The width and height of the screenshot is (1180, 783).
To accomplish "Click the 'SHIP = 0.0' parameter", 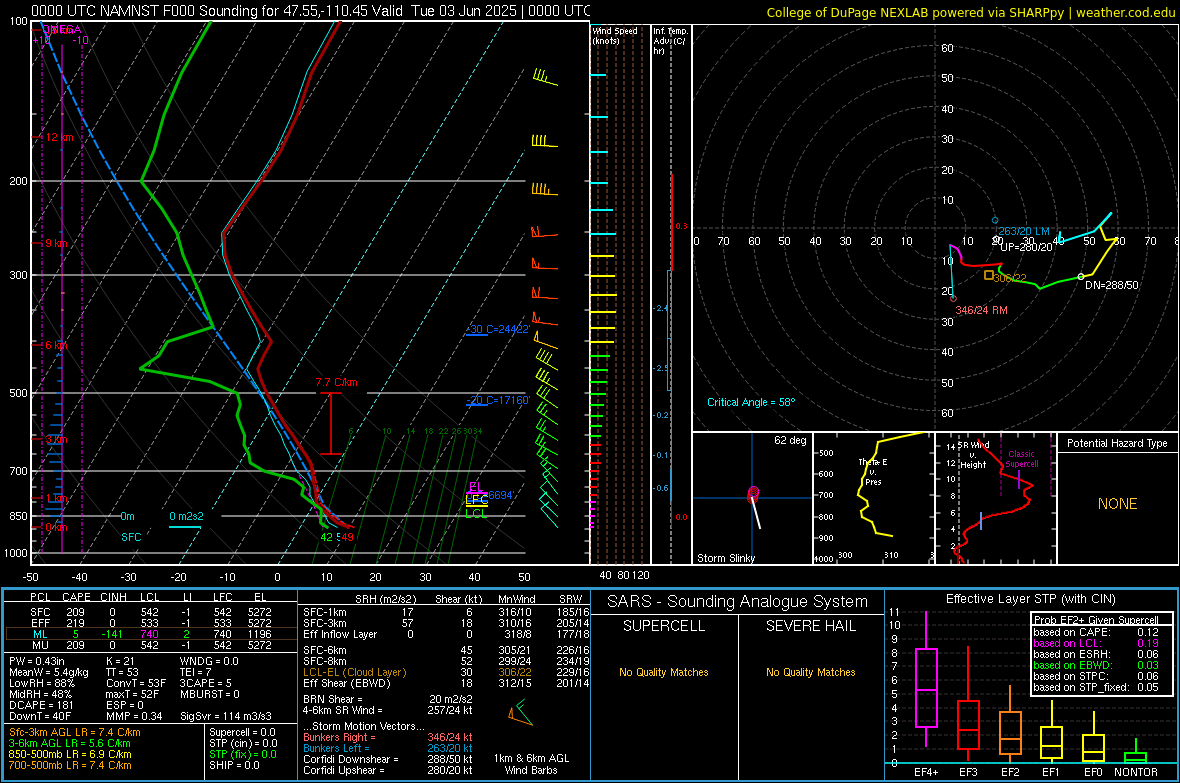I will click(x=234, y=765).
